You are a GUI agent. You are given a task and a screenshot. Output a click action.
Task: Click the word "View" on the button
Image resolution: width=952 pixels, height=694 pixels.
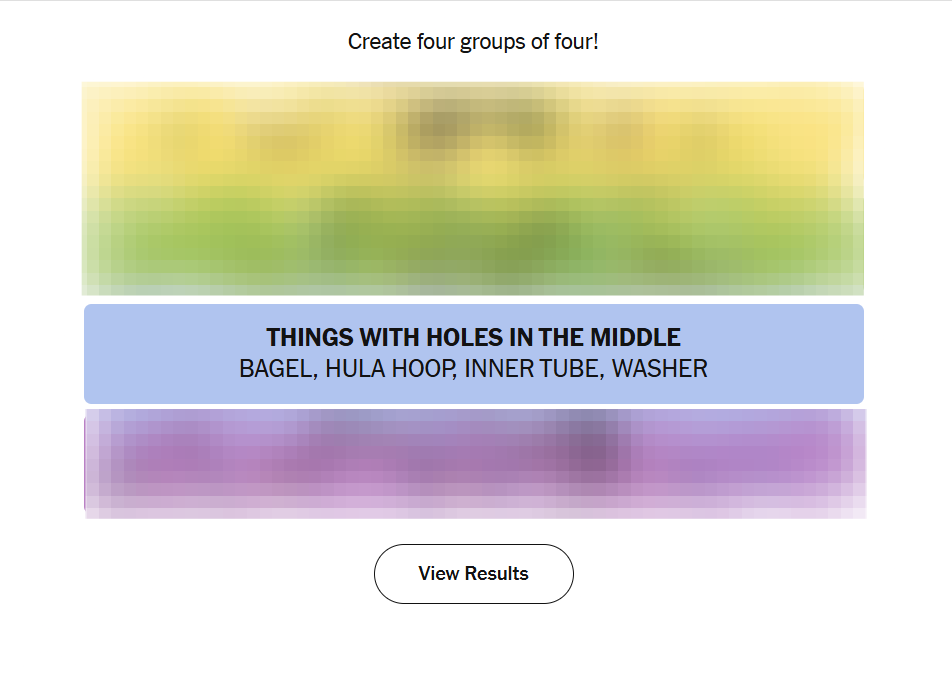click(x=438, y=574)
